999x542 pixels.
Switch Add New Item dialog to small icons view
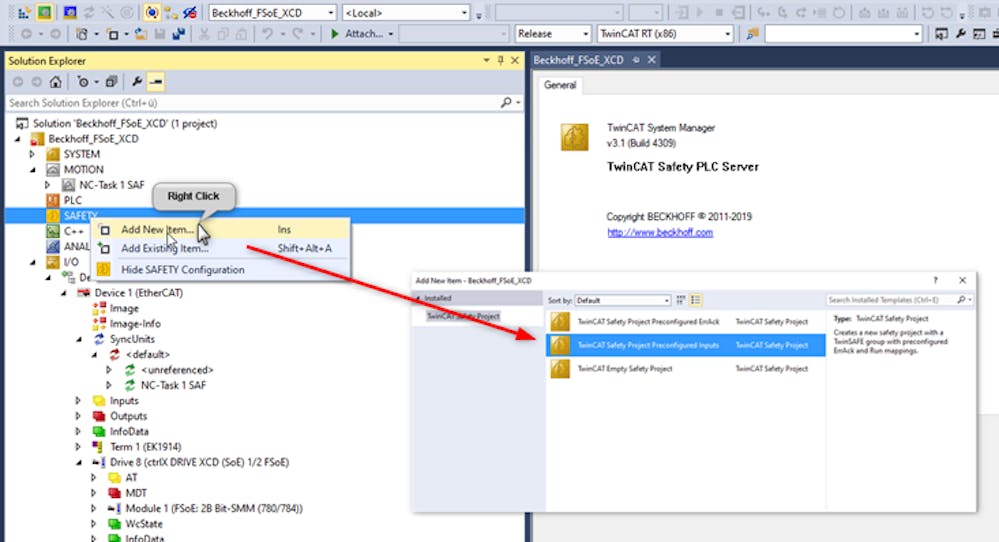coord(681,300)
